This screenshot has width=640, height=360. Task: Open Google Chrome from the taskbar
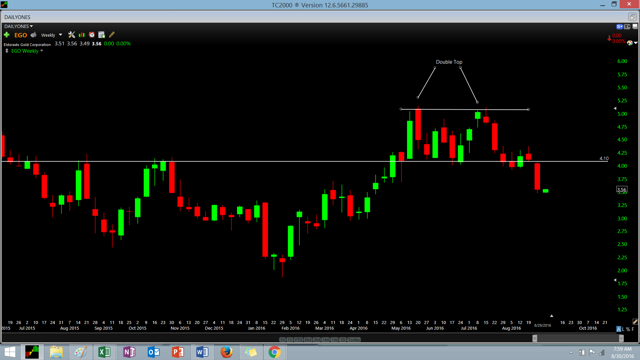pyautogui.click(x=274, y=352)
